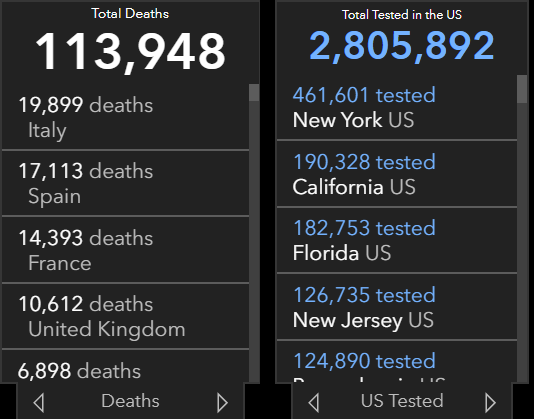Click the US tested list scrollbar thumb
Image resolution: width=534 pixels, height=419 pixels.
522,89
